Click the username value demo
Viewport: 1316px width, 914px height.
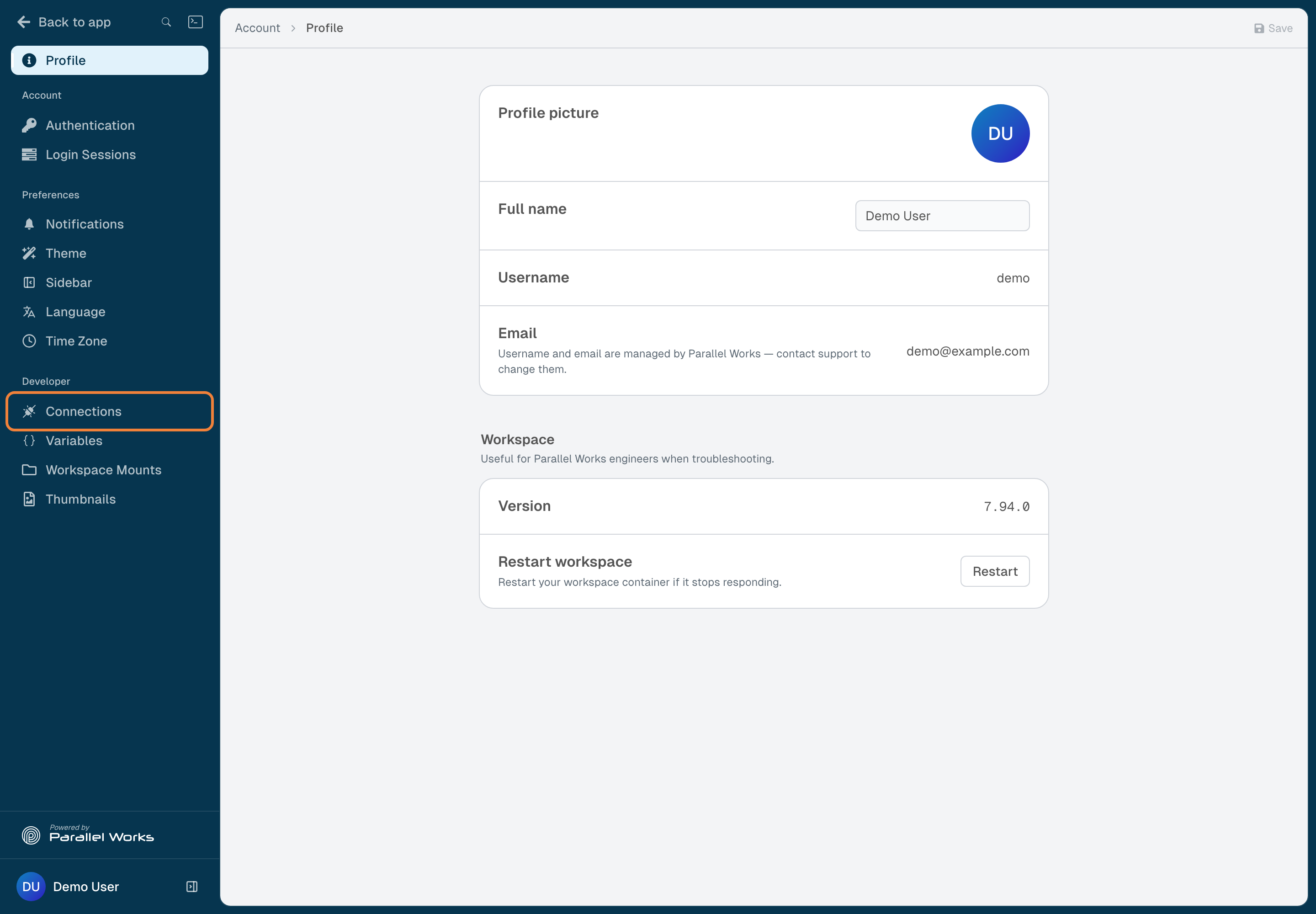[x=1013, y=278]
